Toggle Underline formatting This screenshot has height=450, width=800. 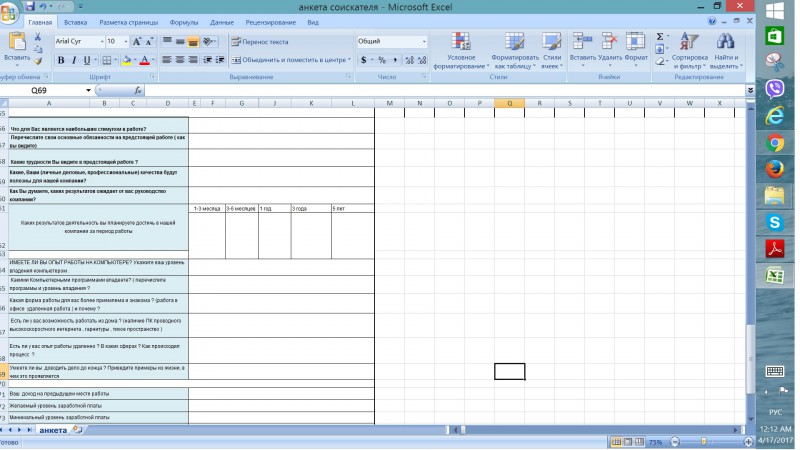click(87, 60)
